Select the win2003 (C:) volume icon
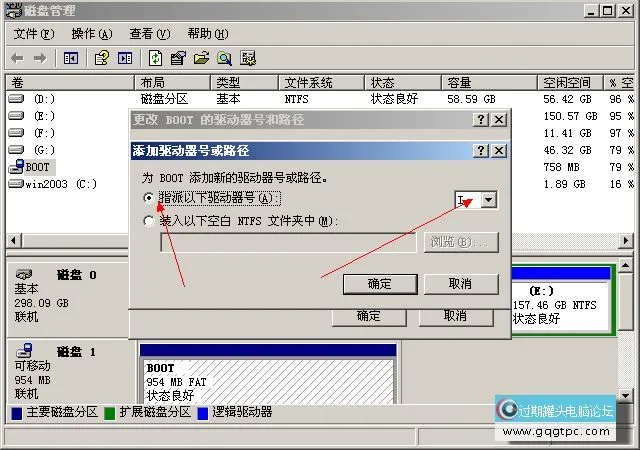 [x=16, y=184]
